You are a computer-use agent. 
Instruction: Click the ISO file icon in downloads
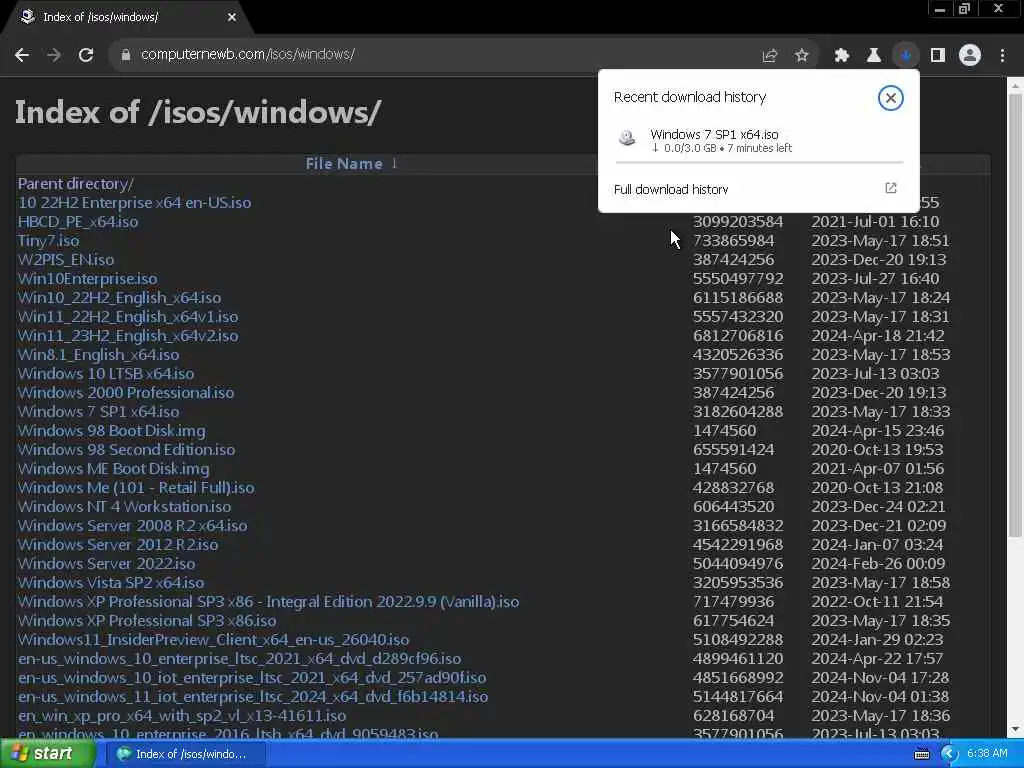(x=627, y=138)
